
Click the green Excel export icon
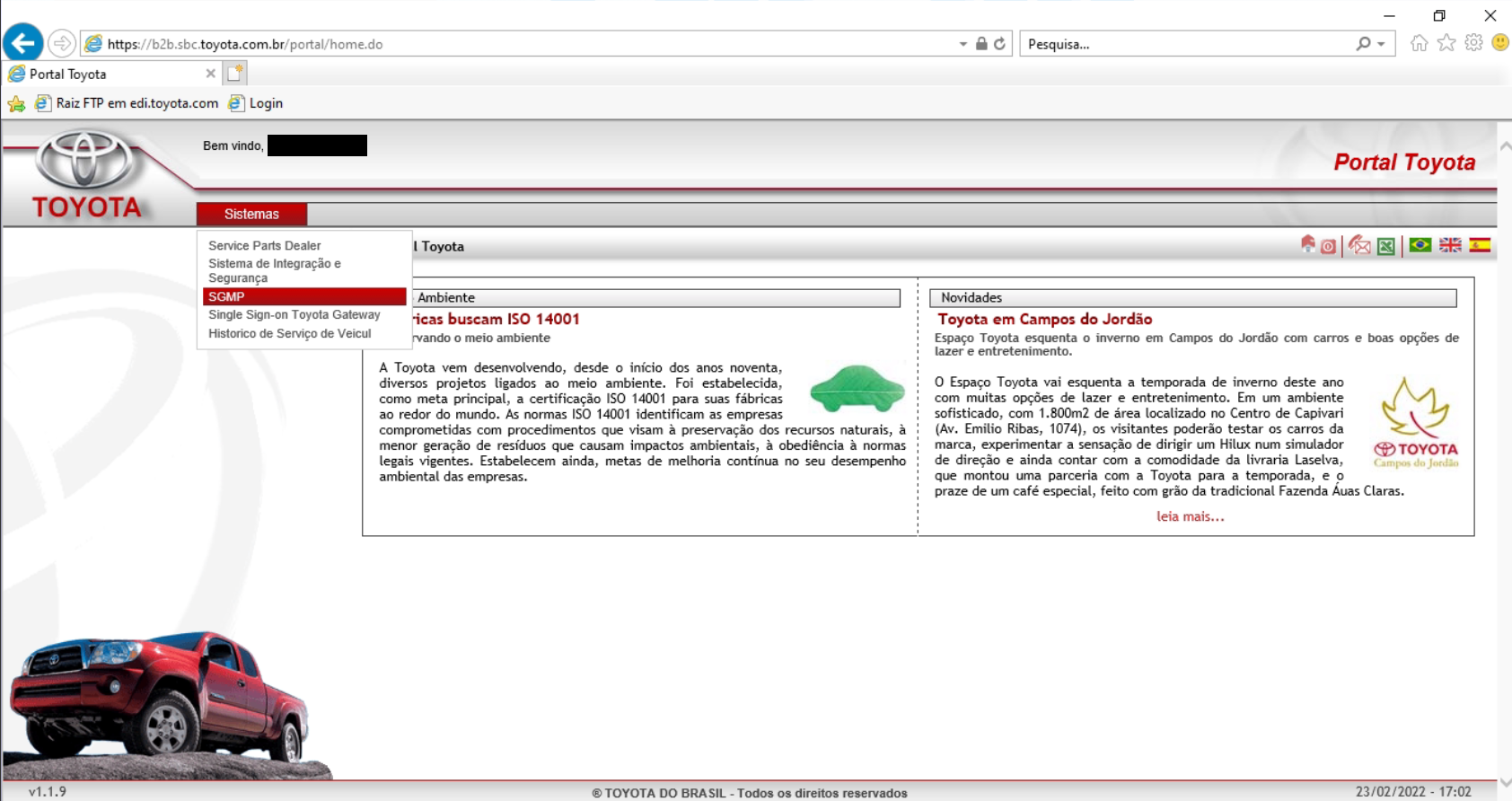click(1386, 246)
